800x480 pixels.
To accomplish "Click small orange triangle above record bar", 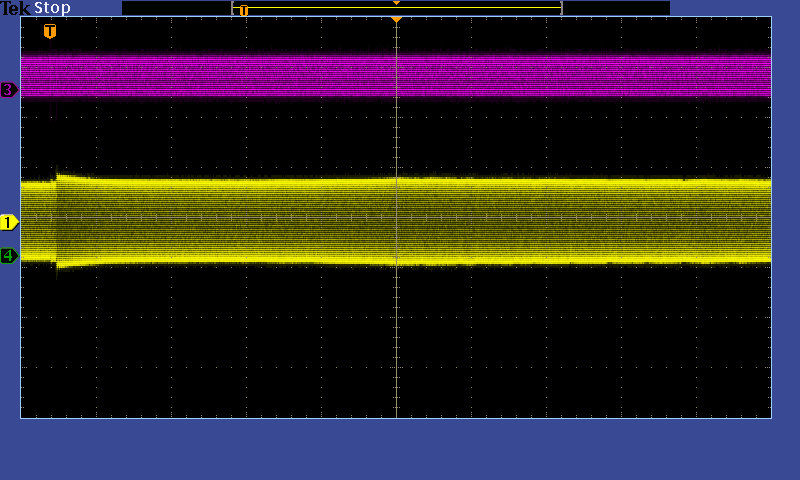I will [396, 3].
